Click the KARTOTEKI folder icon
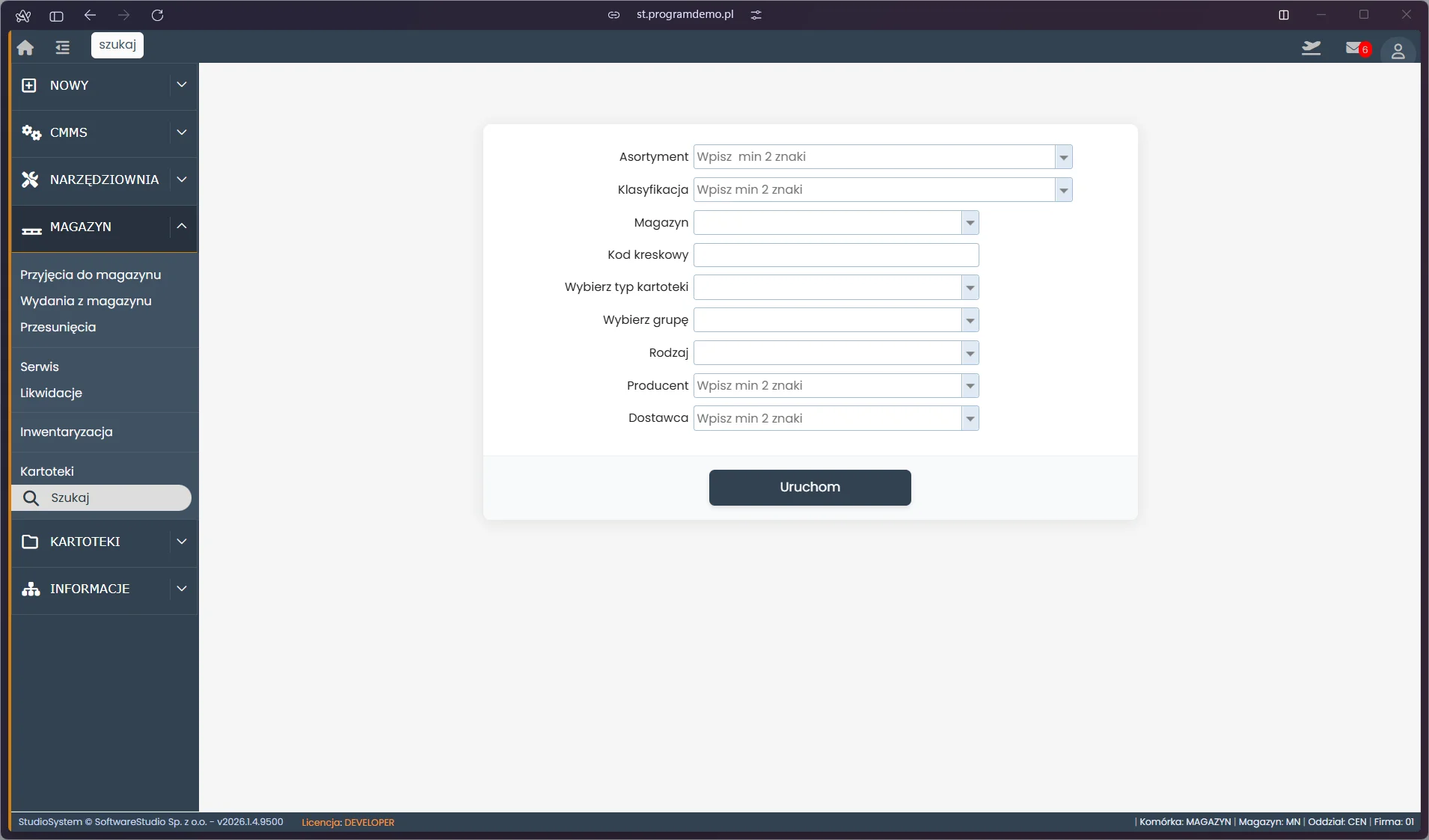The width and height of the screenshot is (1429, 840). pos(30,542)
